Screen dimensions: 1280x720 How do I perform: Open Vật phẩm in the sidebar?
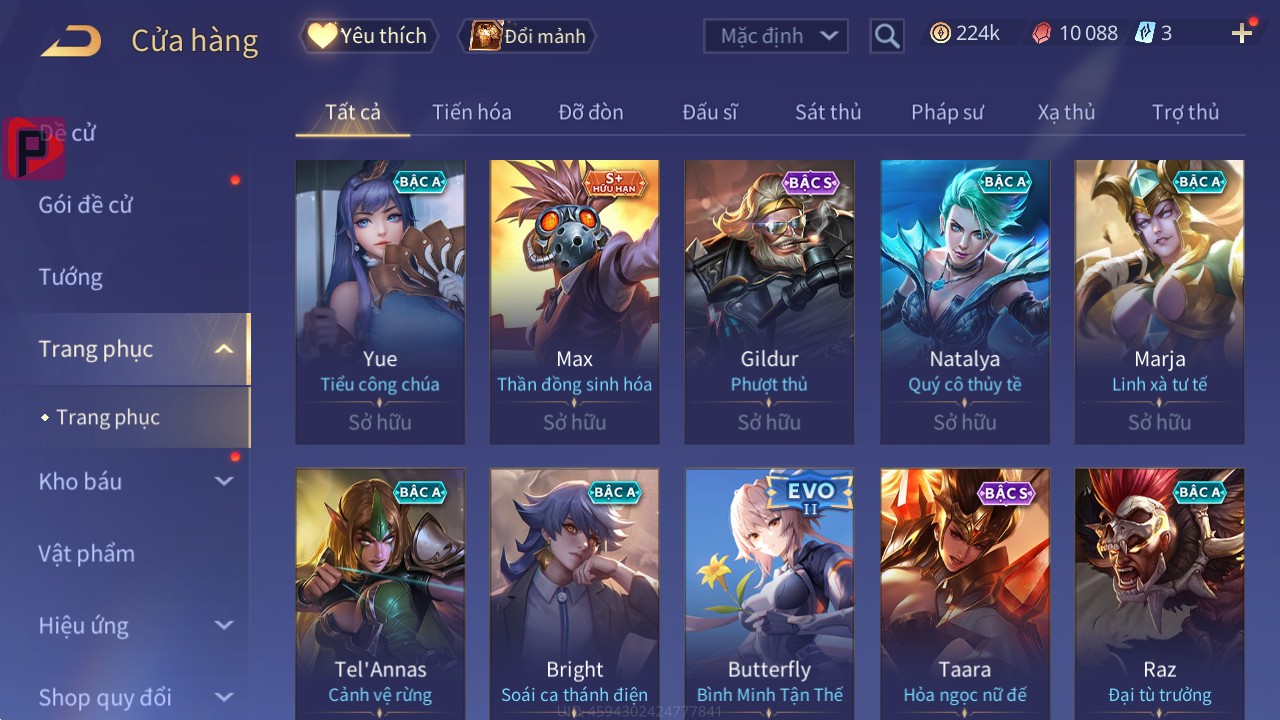86,553
